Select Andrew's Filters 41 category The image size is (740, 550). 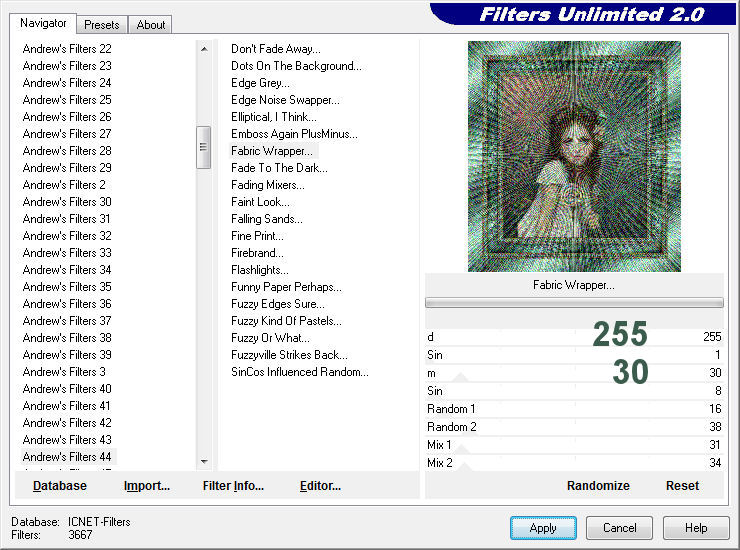[67, 406]
